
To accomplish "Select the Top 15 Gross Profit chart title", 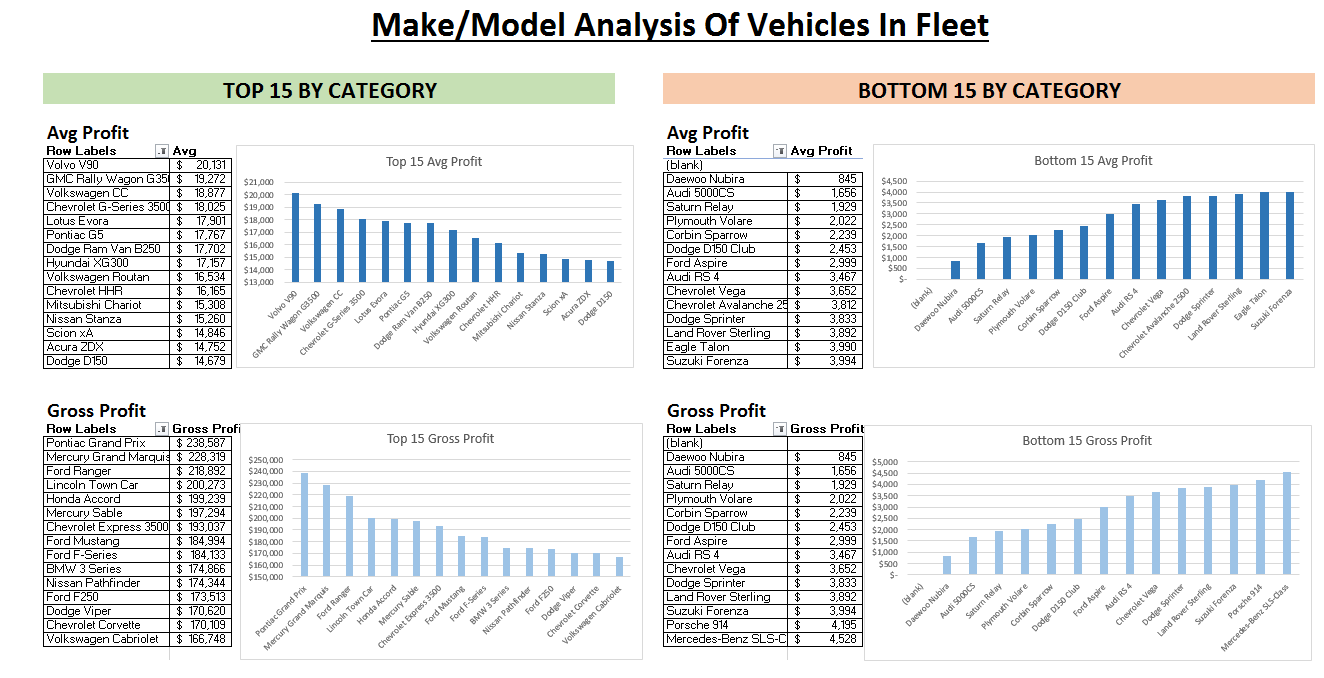I will coord(440,438).
